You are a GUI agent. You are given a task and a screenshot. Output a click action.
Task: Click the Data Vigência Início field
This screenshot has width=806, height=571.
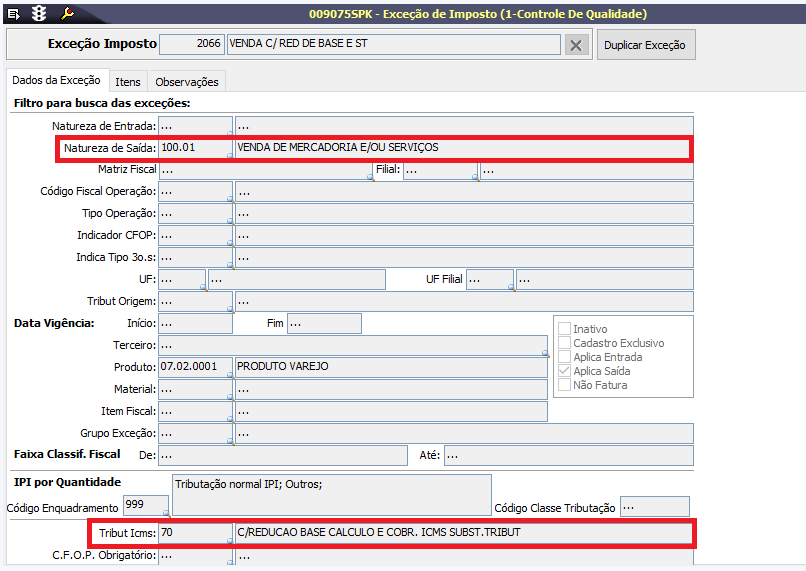pyautogui.click(x=195, y=324)
